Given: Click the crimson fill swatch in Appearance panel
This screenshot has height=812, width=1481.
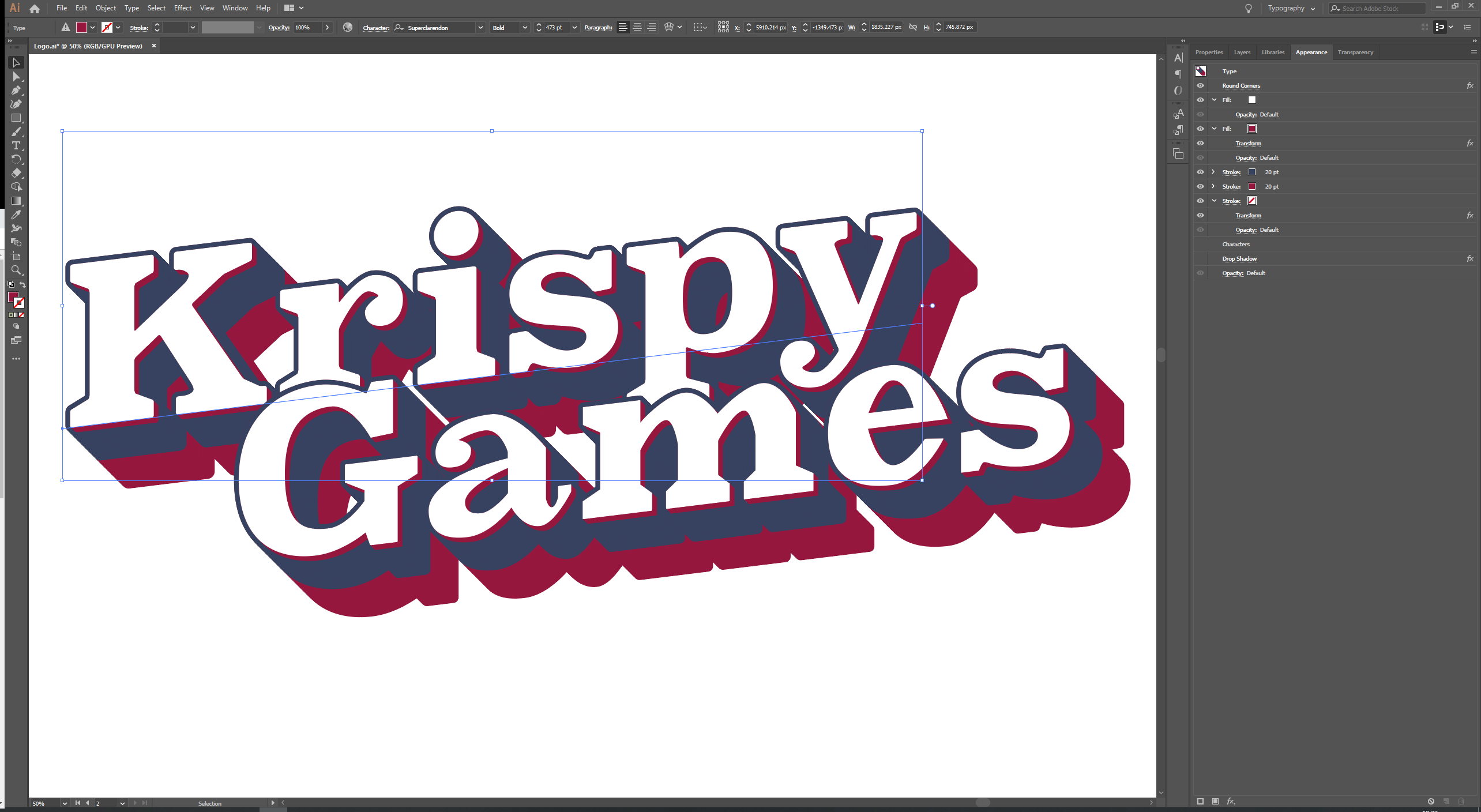Looking at the screenshot, I should point(1251,129).
